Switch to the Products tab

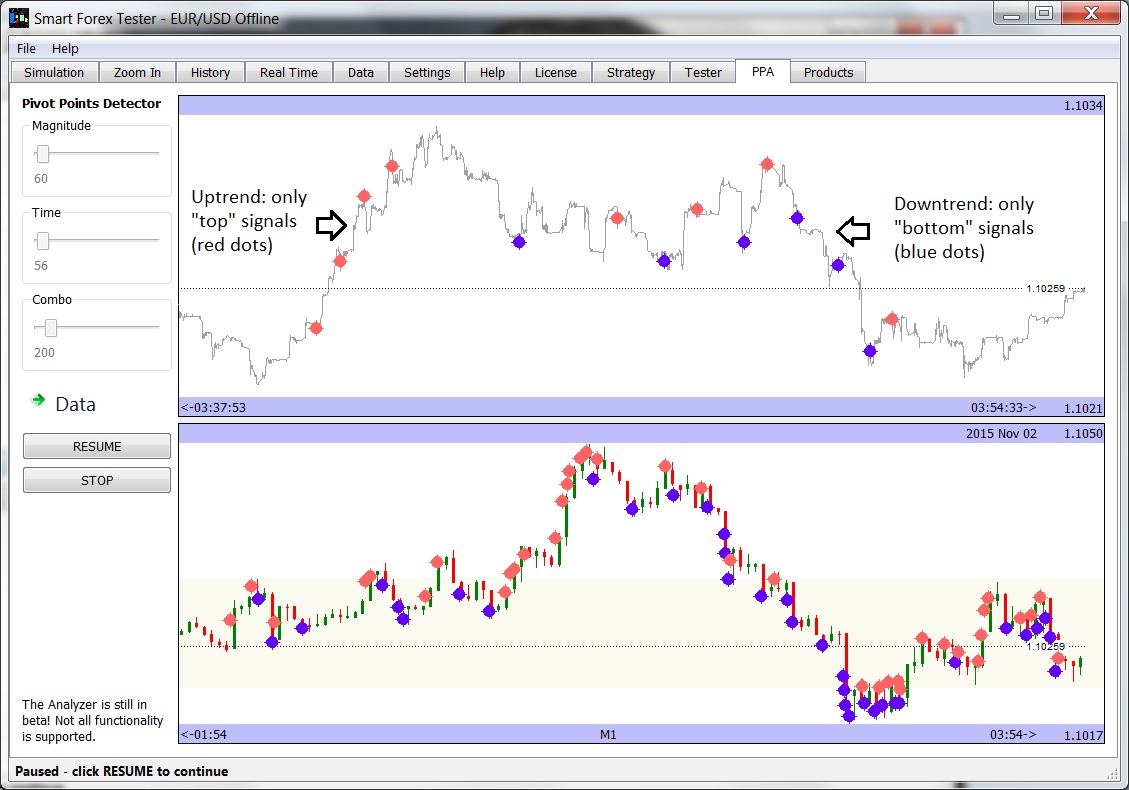pos(828,73)
